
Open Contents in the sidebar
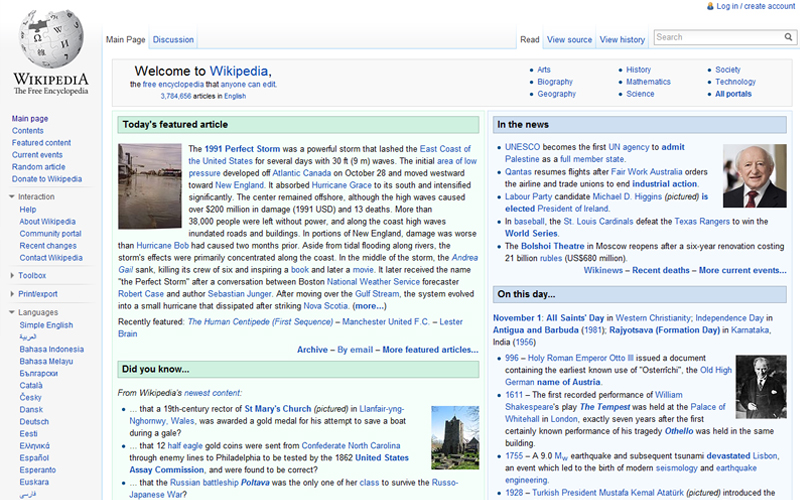point(28,131)
